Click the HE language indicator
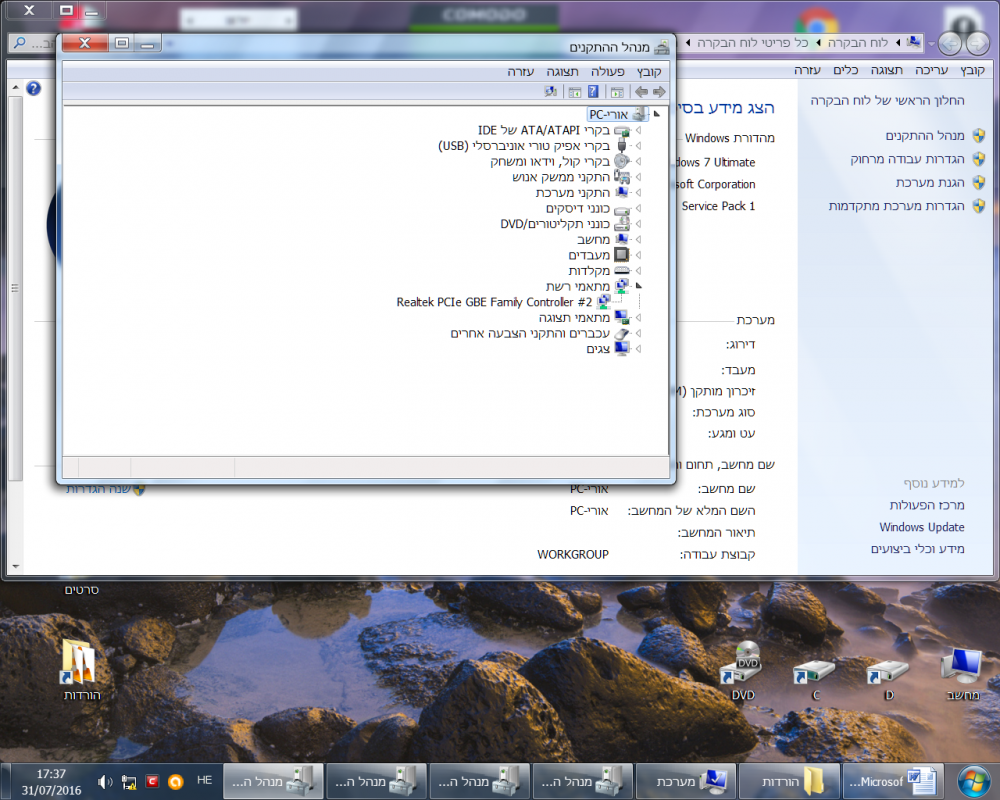1000x800 pixels. 204,780
